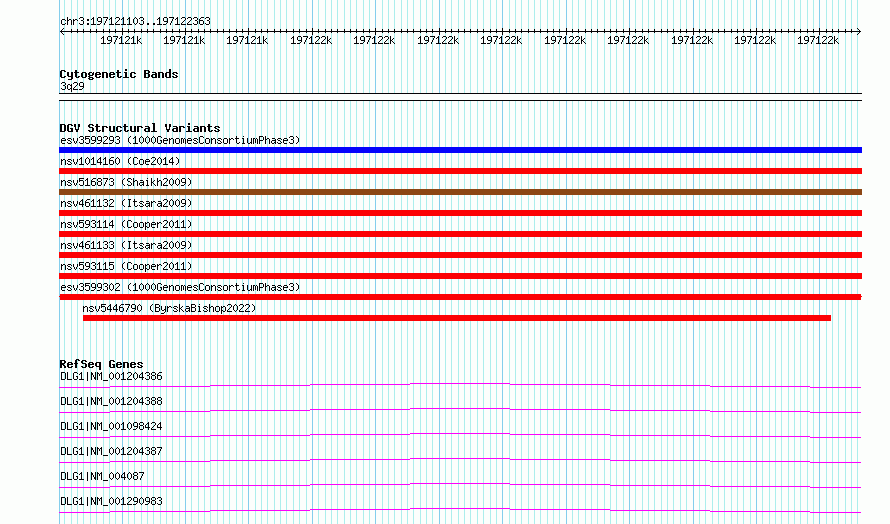Select the 3q29 band label
This screenshot has height=524, width=890.
72,86
